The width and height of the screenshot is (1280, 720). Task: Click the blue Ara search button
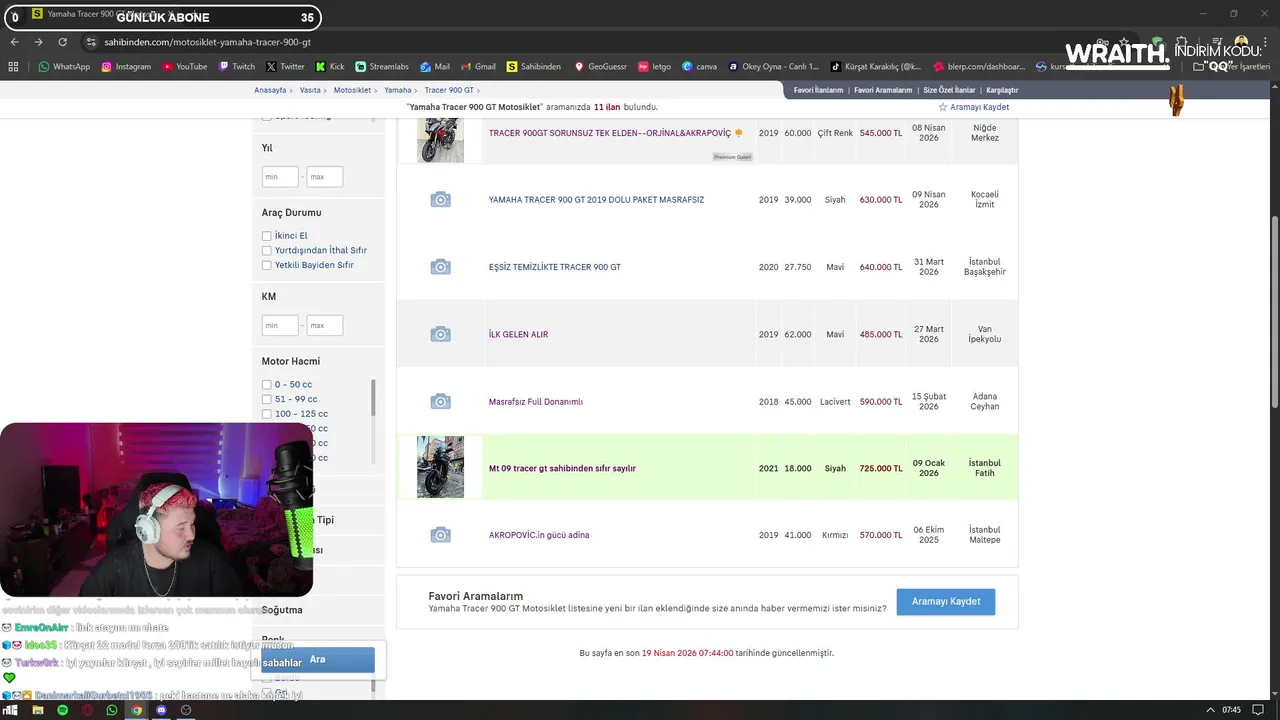coord(317,659)
